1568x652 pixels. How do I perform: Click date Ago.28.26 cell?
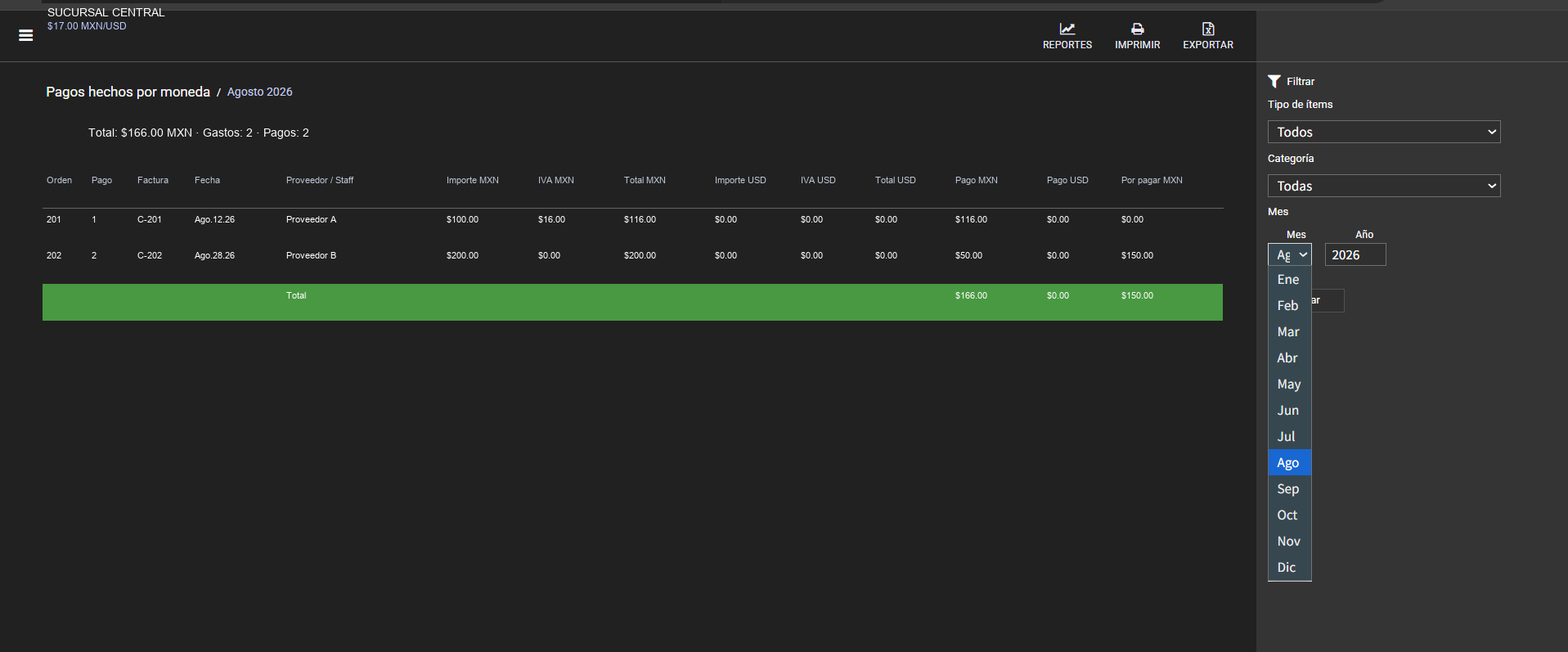tap(214, 255)
